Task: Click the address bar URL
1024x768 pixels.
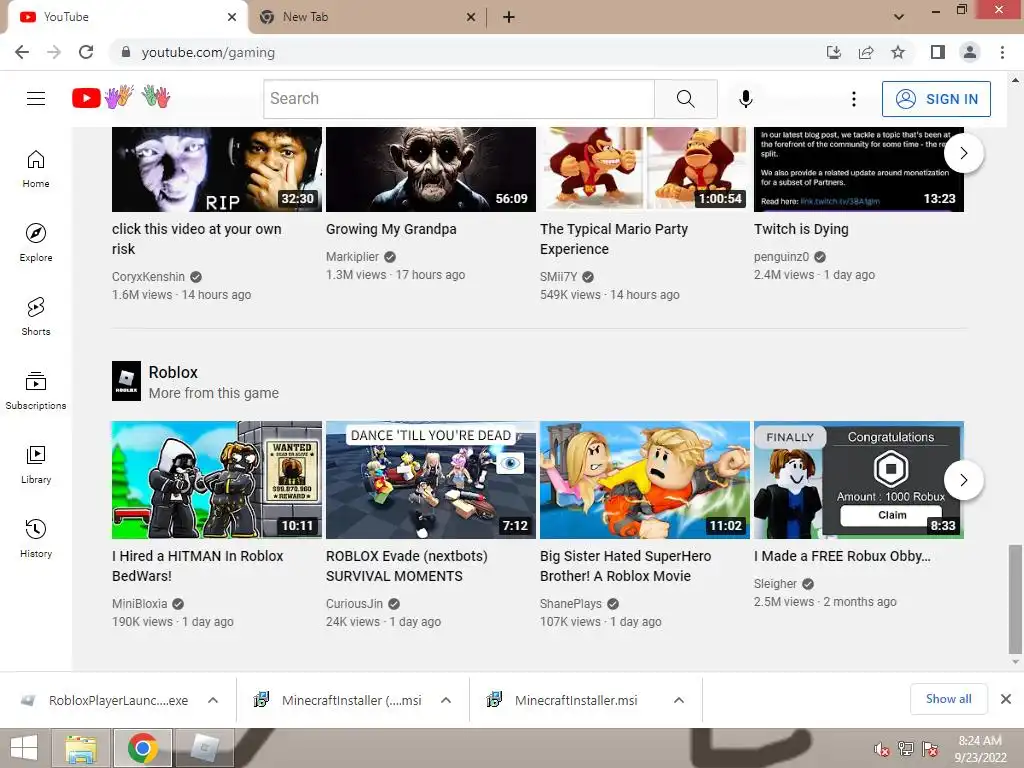Action: (208, 52)
